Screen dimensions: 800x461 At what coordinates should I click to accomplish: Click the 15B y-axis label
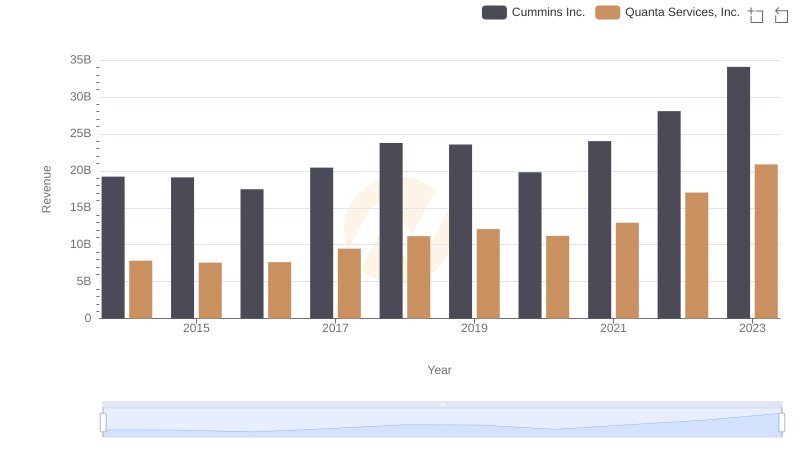tap(81, 208)
